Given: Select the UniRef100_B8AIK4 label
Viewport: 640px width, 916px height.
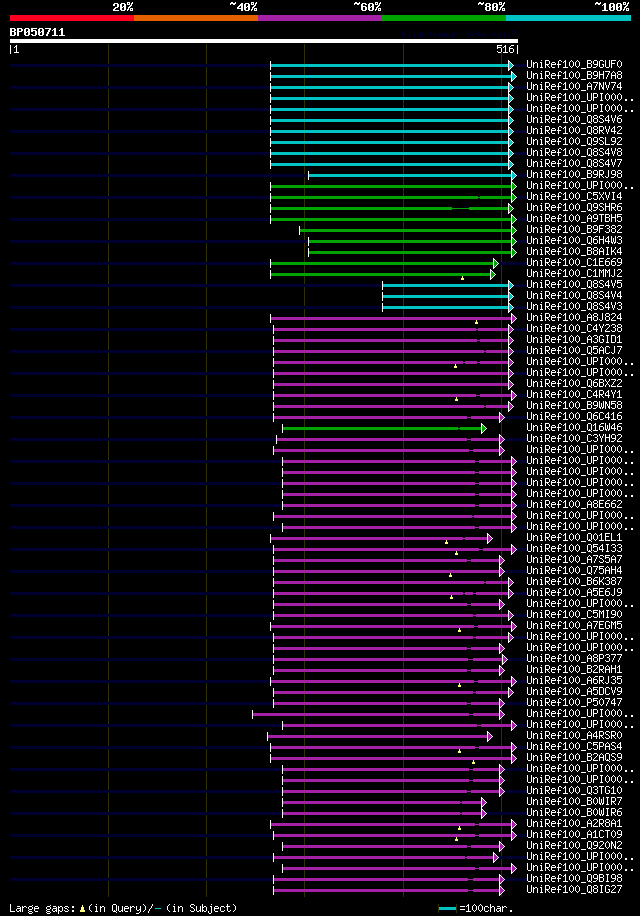Looking at the screenshot, I should pyautogui.click(x=574, y=251).
